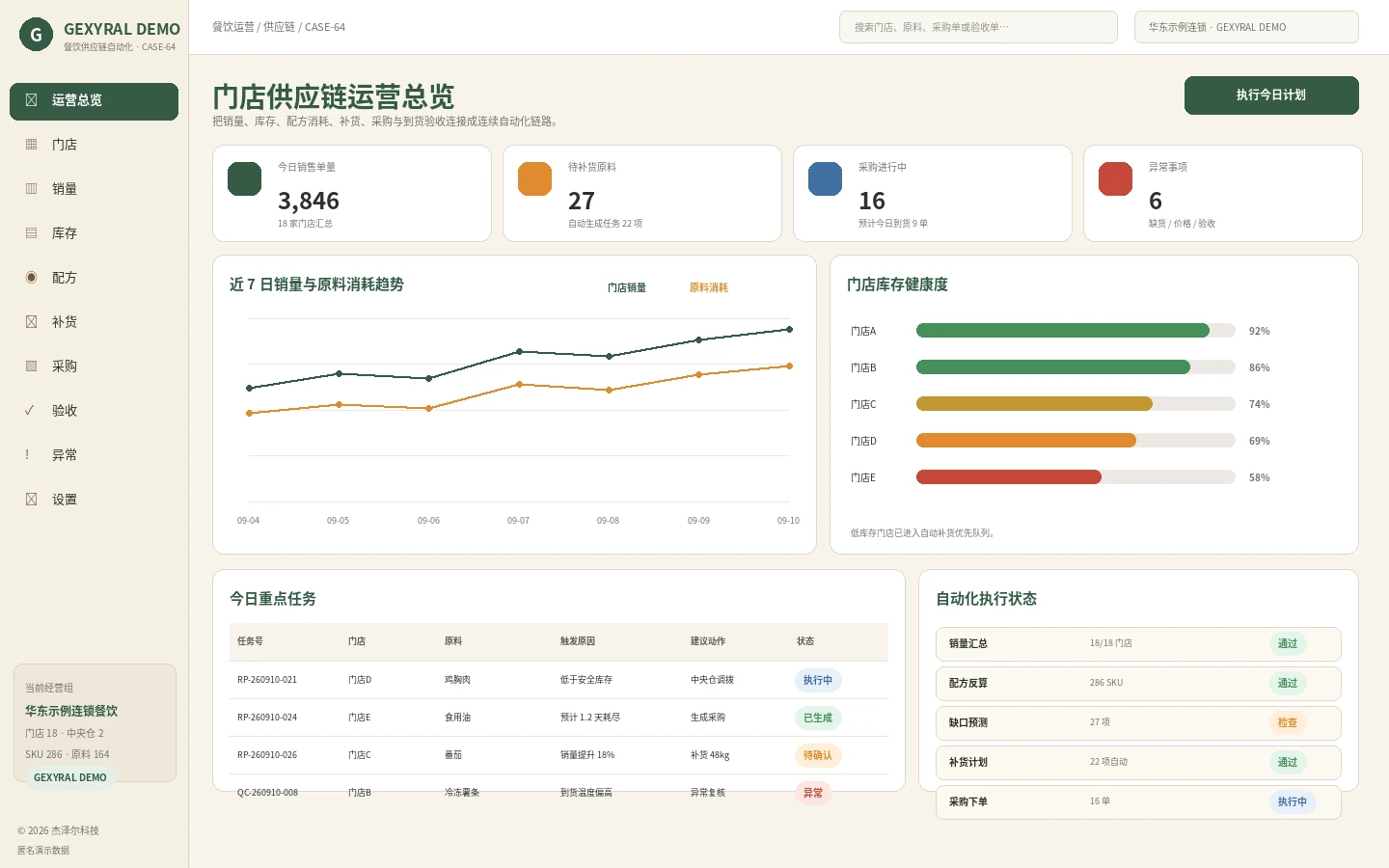The height and width of the screenshot is (868, 1389).
Task: Click the 通过 badge for 配方反算
Action: click(x=1288, y=683)
